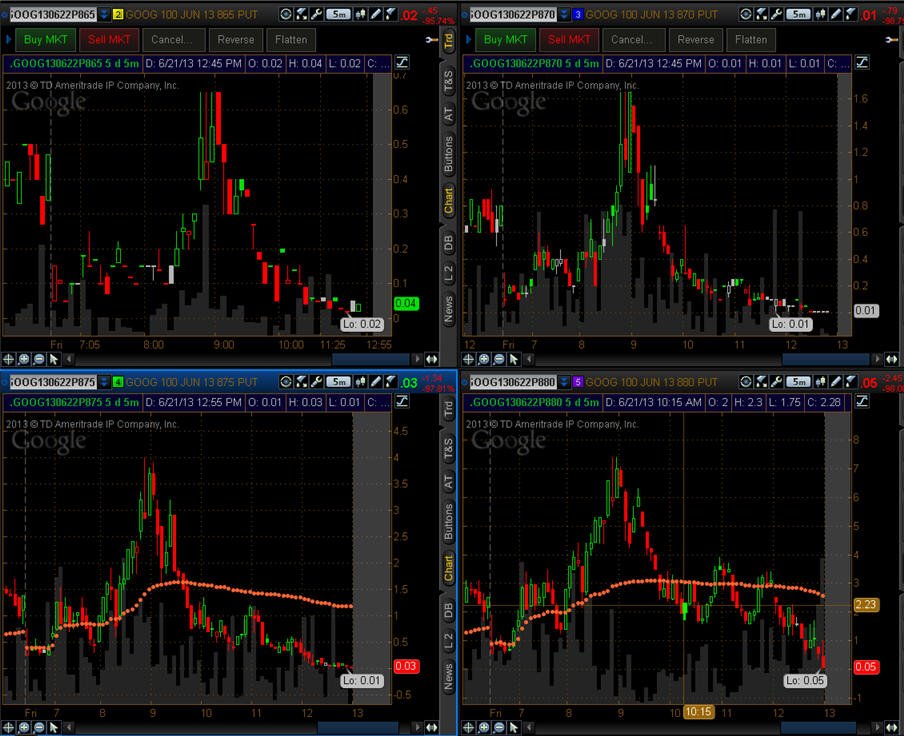Open the quick study flask in P865 chart
This screenshot has width=904, height=736.
390,14
